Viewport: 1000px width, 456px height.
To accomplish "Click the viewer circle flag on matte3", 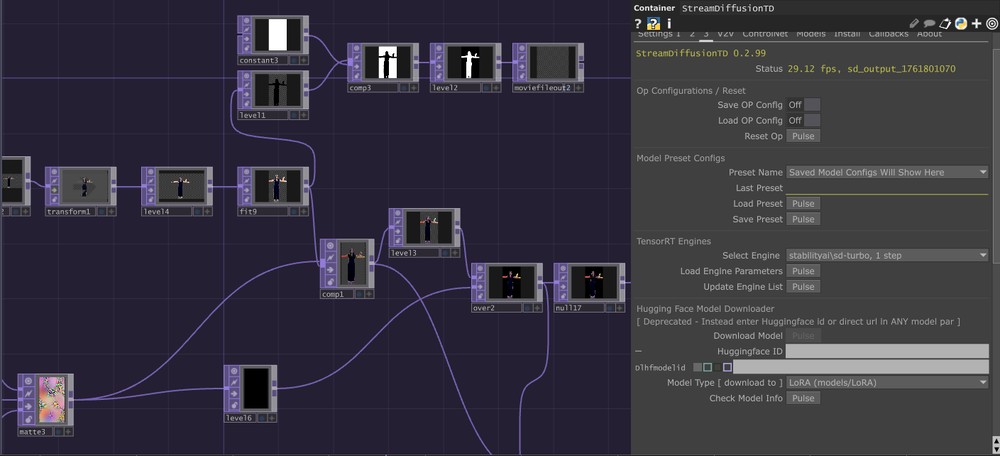I will tap(26, 380).
